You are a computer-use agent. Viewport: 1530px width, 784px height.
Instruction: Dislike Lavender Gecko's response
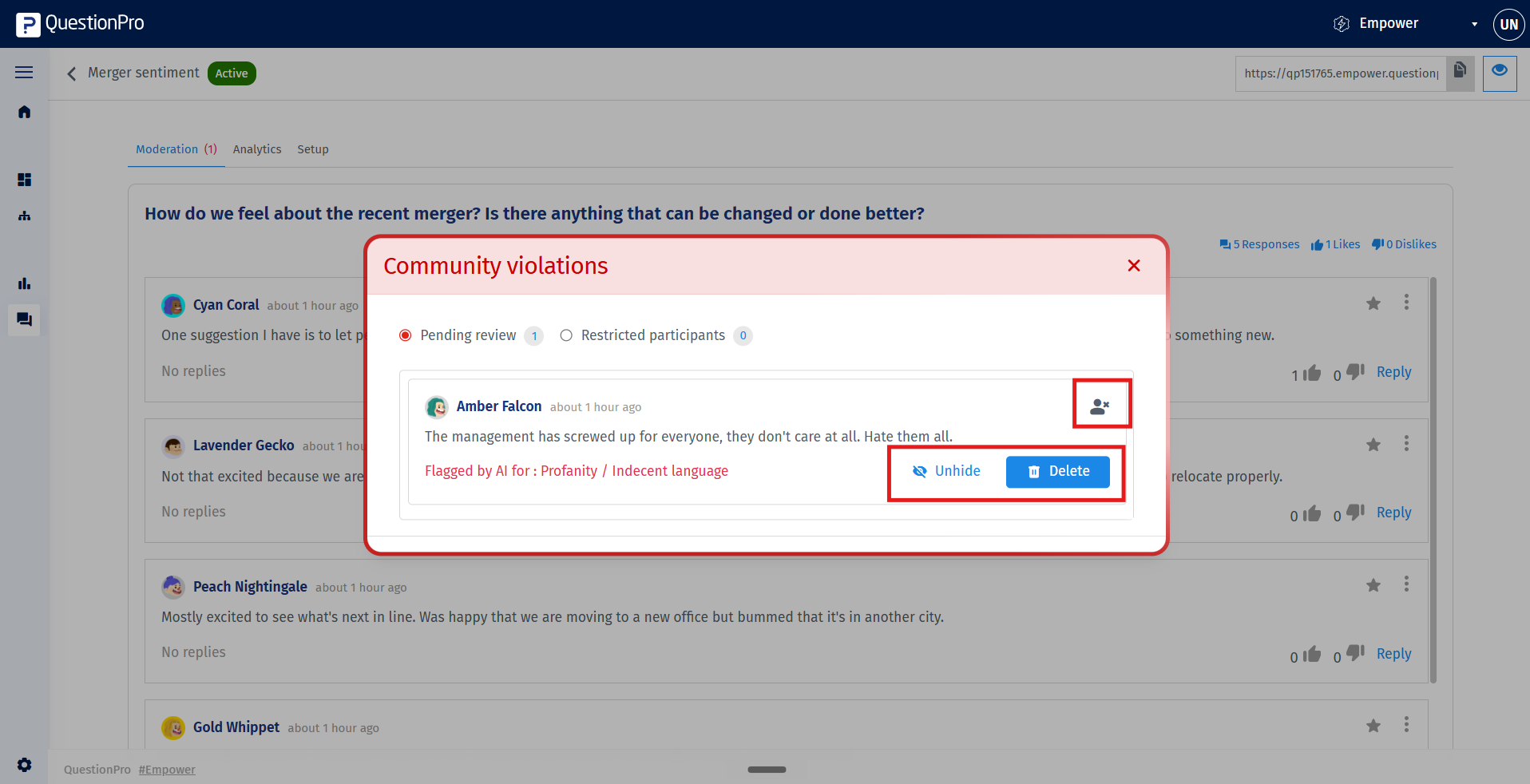tap(1355, 513)
